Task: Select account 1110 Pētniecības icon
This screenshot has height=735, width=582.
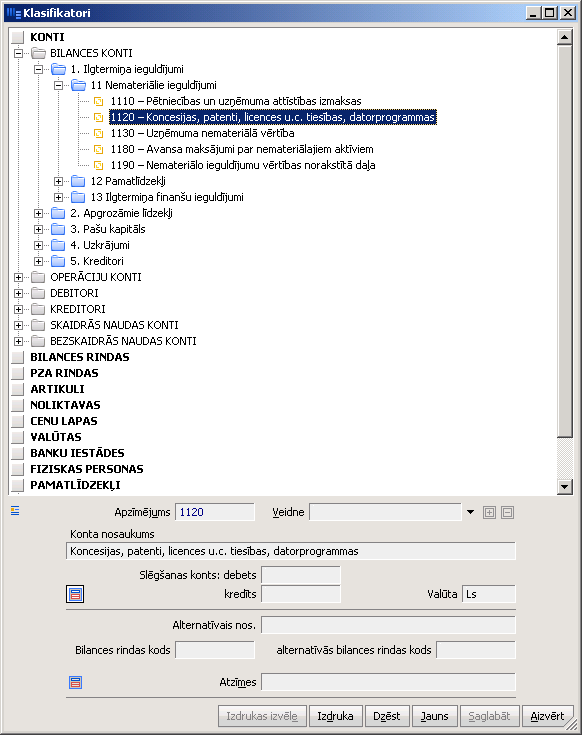Action: (98, 101)
